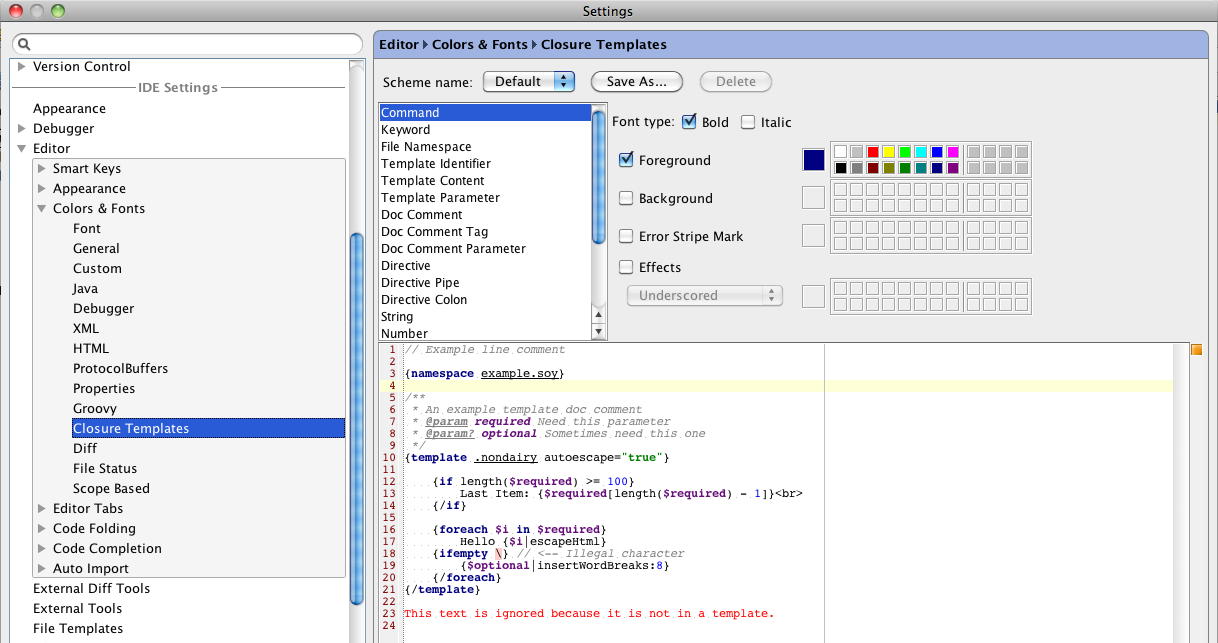Open the Scheme name Default dropdown
Screen dimensions: 1218x643
(x=529, y=82)
